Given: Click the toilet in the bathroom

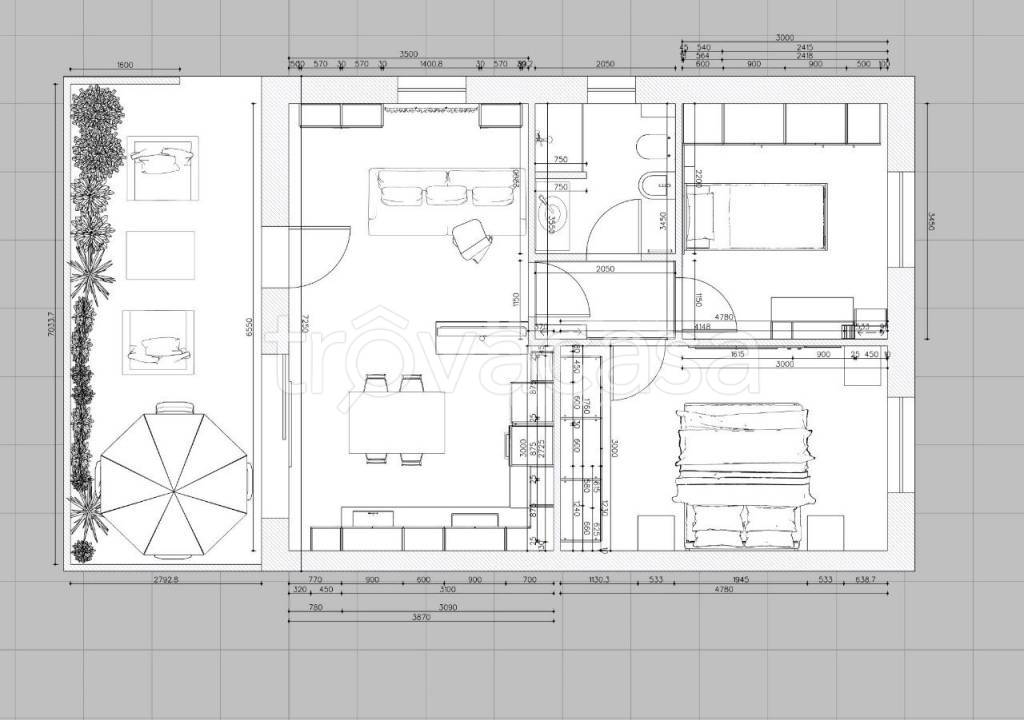Looking at the screenshot, I should tap(650, 149).
